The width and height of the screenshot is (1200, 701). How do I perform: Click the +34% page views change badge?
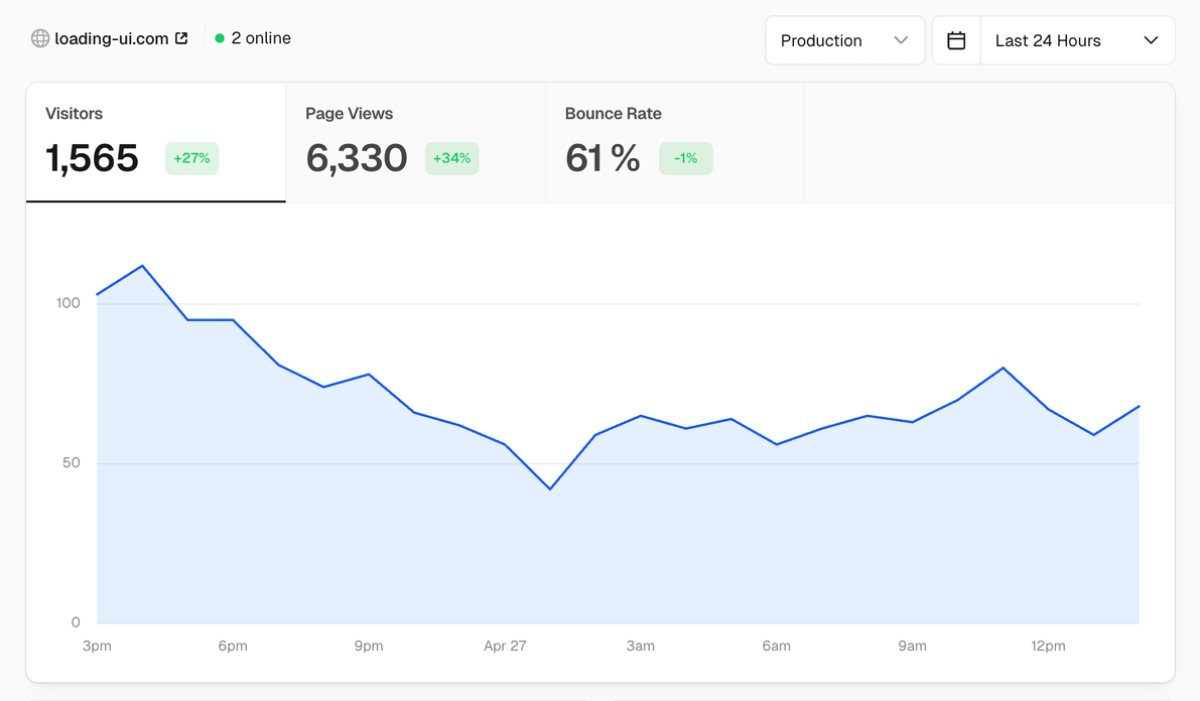(x=452, y=158)
